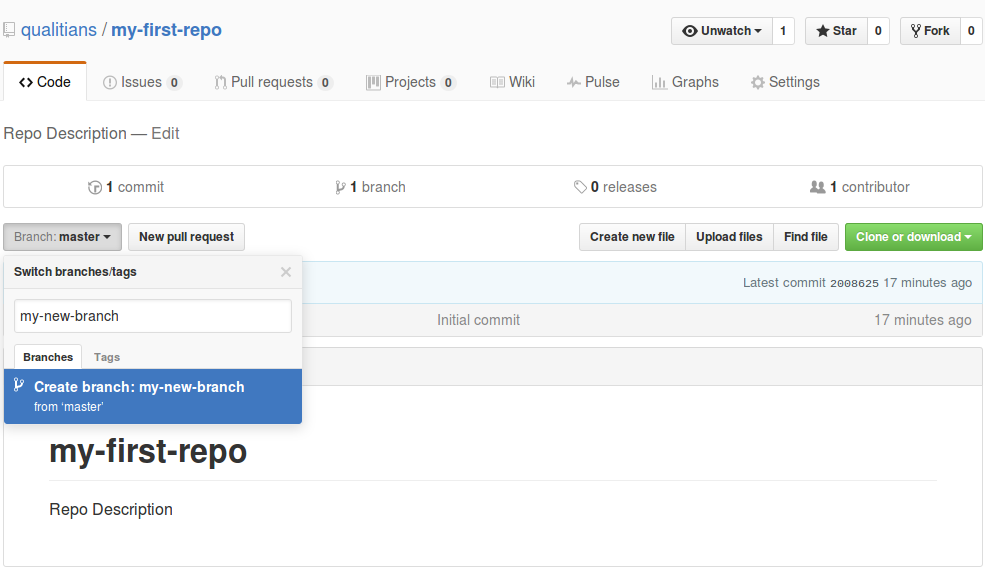The height and width of the screenshot is (569, 985).
Task: Click the Settings gear icon tab
Action: tap(758, 82)
